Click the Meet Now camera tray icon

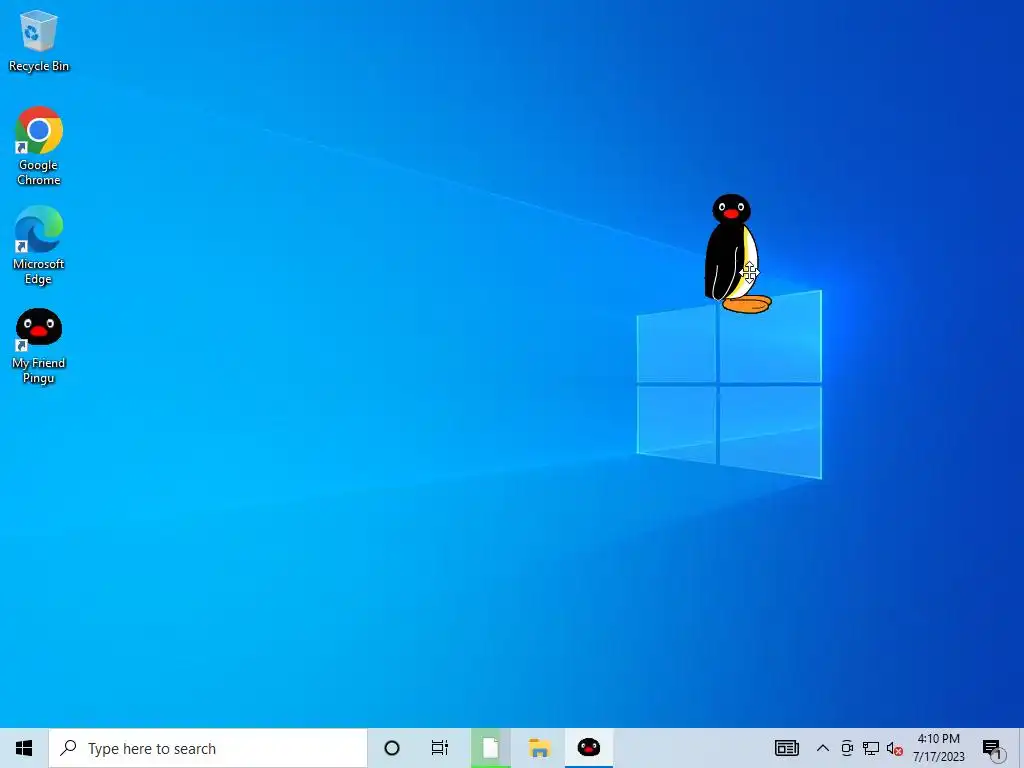click(847, 748)
